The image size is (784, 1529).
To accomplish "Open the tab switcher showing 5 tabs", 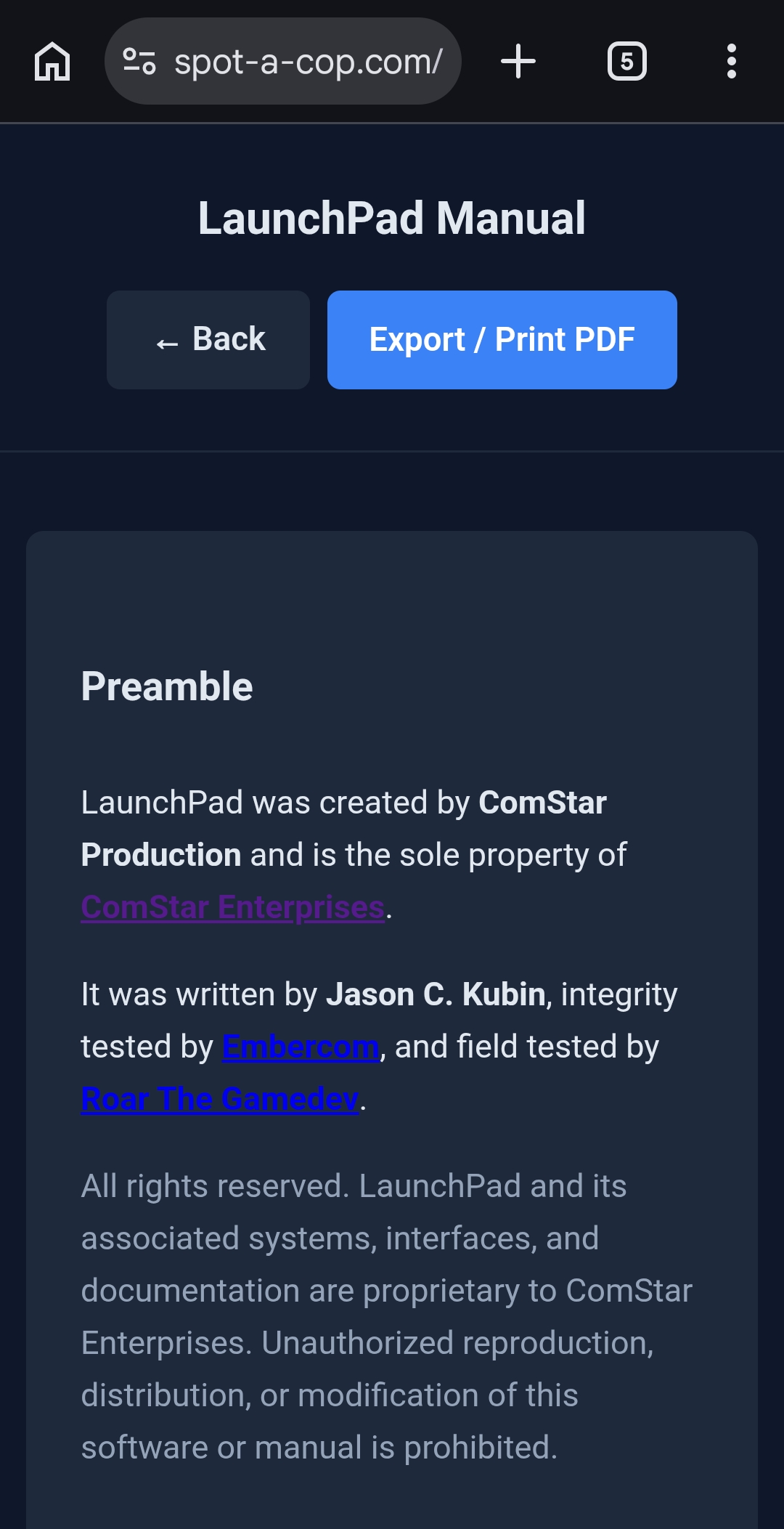I will tap(626, 61).
